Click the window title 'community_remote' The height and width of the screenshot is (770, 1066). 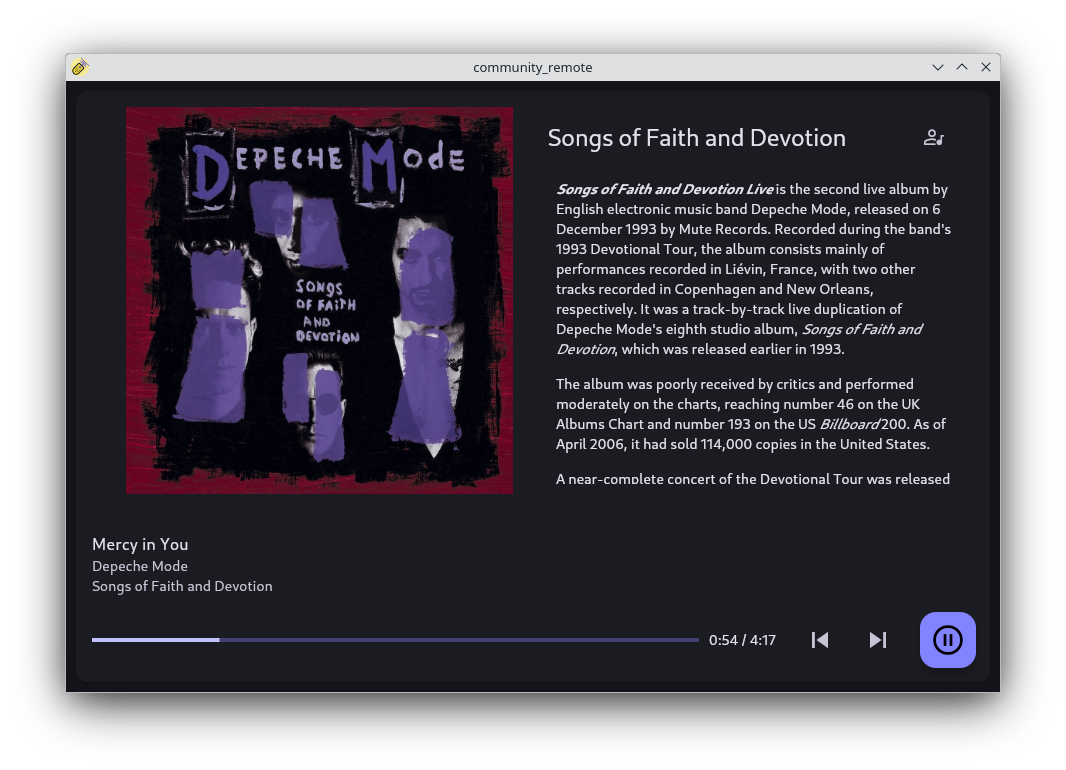tap(533, 67)
